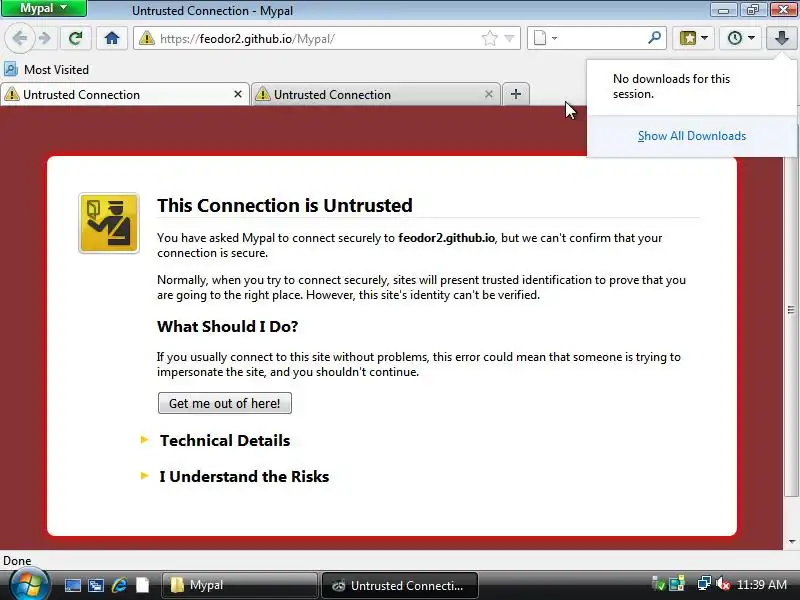The width and height of the screenshot is (800, 600).
Task: Click the Downloads arrow toolbar button
Action: click(x=782, y=38)
